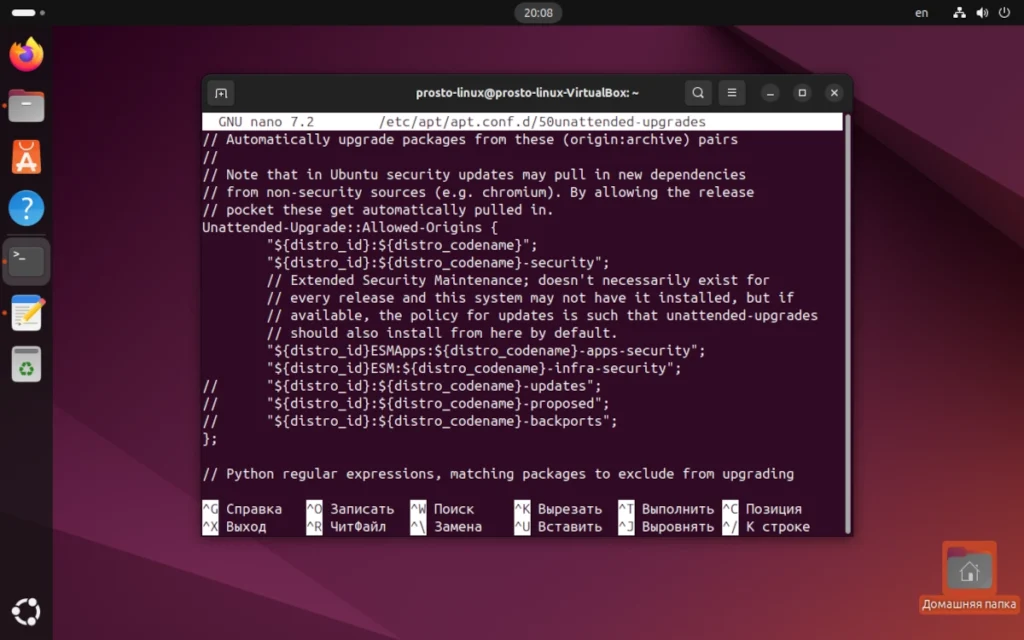Screen dimensions: 1024x640
Task: Click the commented '-backports' origin line
Action: pos(409,421)
